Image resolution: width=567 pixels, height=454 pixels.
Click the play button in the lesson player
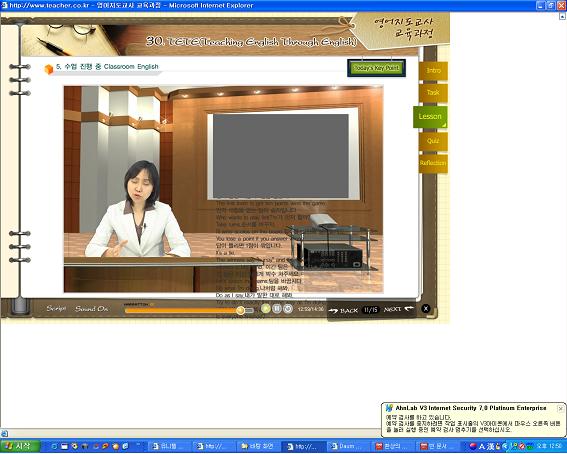pos(266,309)
